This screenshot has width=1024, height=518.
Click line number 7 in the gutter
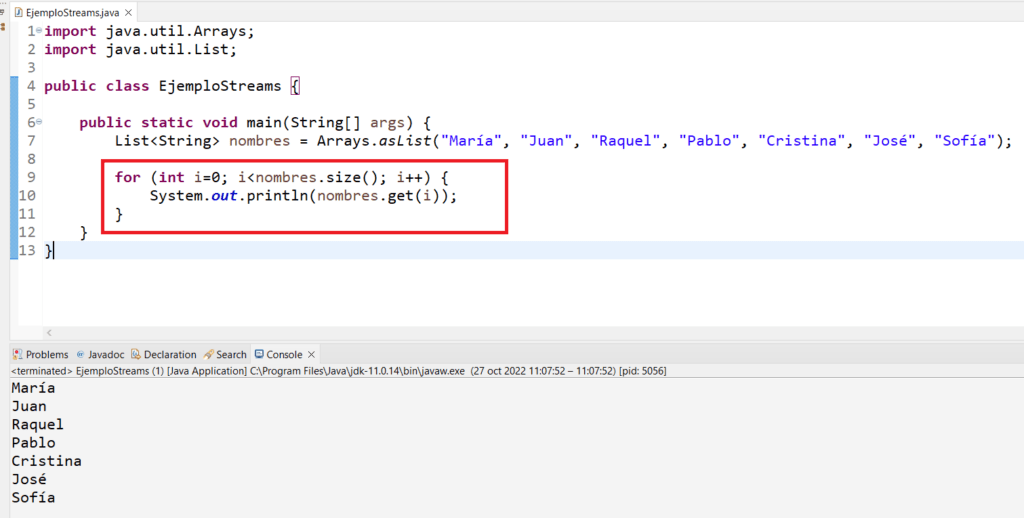coord(31,140)
